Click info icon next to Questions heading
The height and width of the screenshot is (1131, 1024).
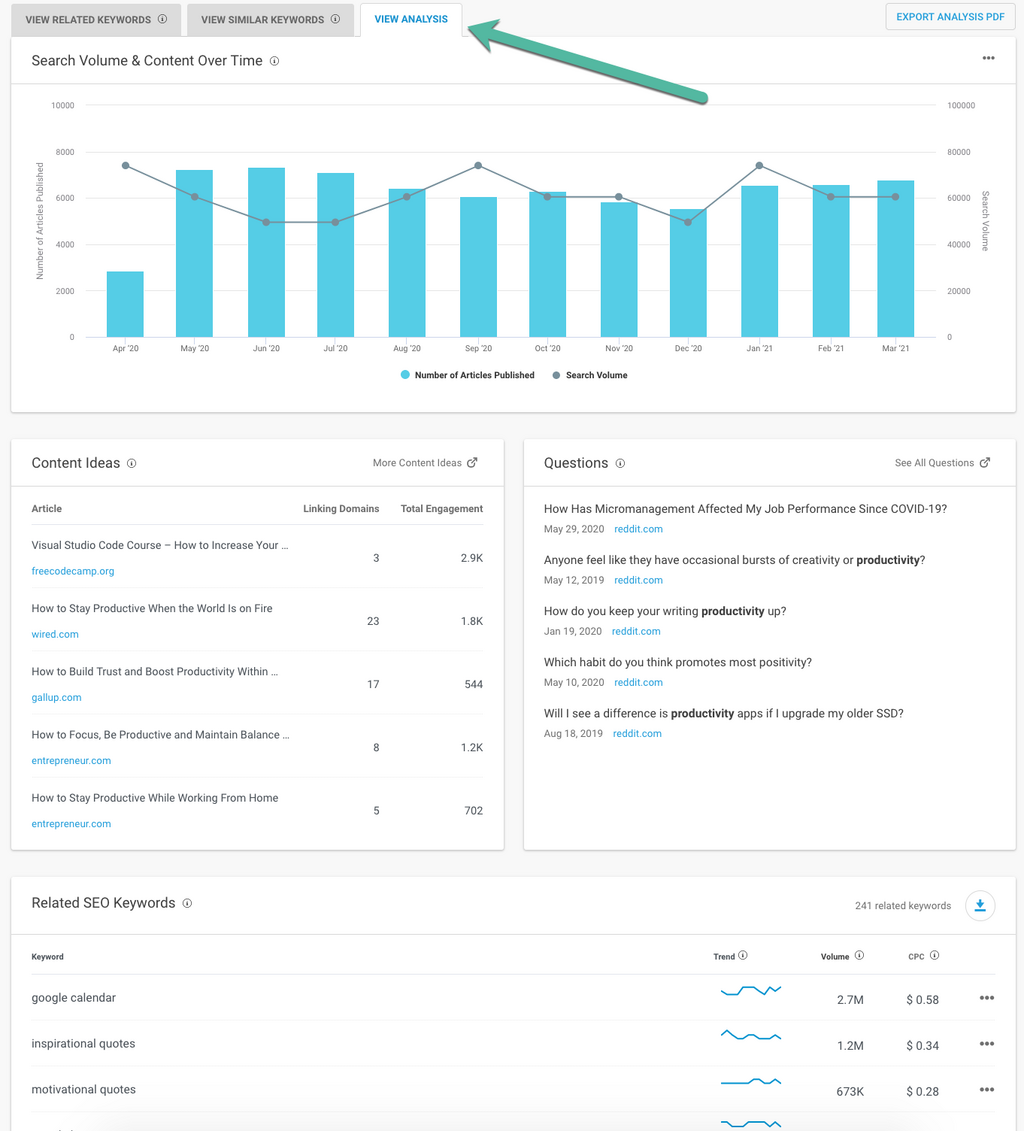coord(620,464)
